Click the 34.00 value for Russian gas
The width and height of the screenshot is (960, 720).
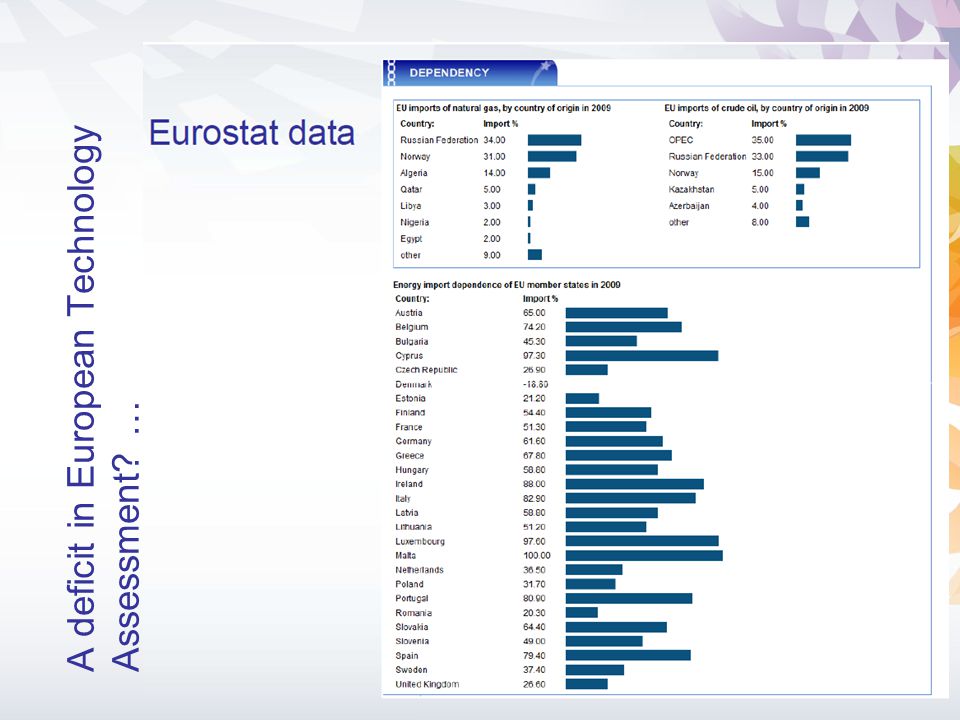point(495,140)
